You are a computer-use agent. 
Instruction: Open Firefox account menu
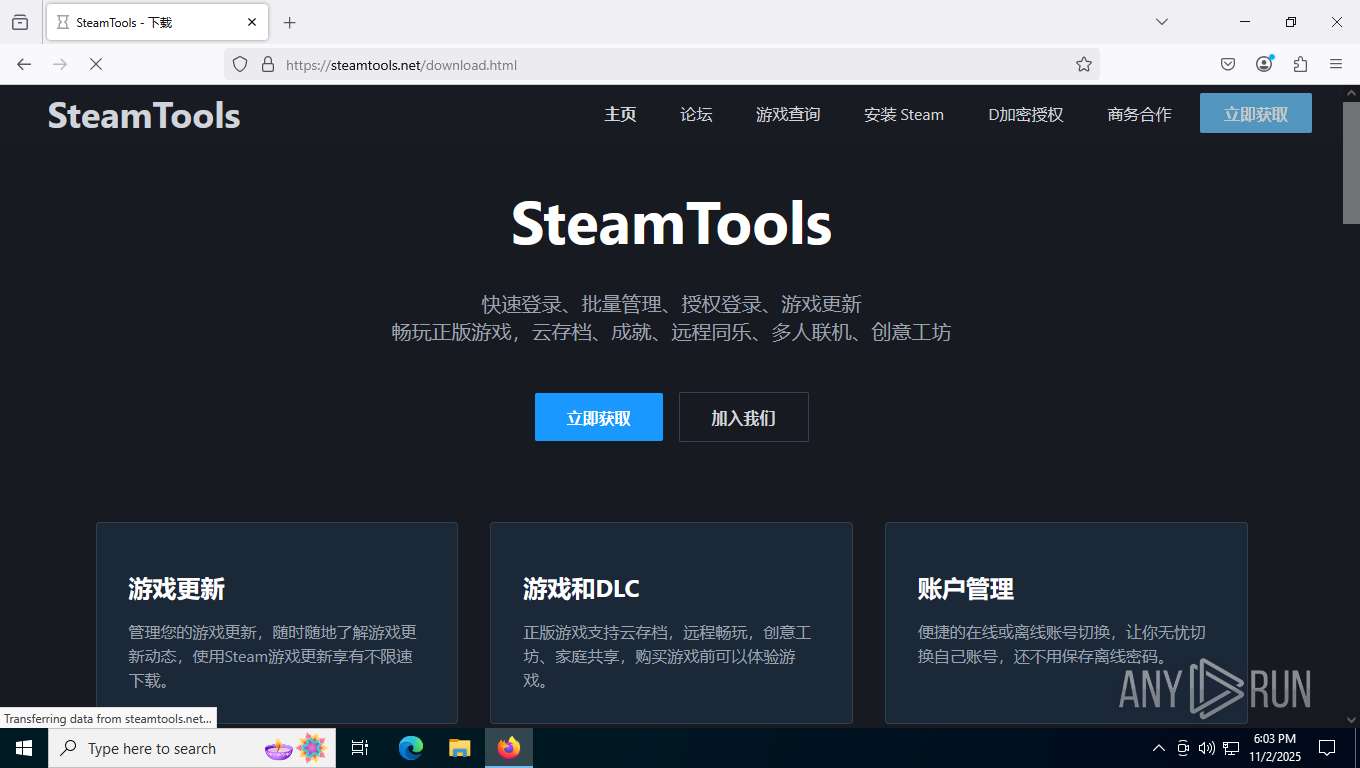tap(1264, 64)
